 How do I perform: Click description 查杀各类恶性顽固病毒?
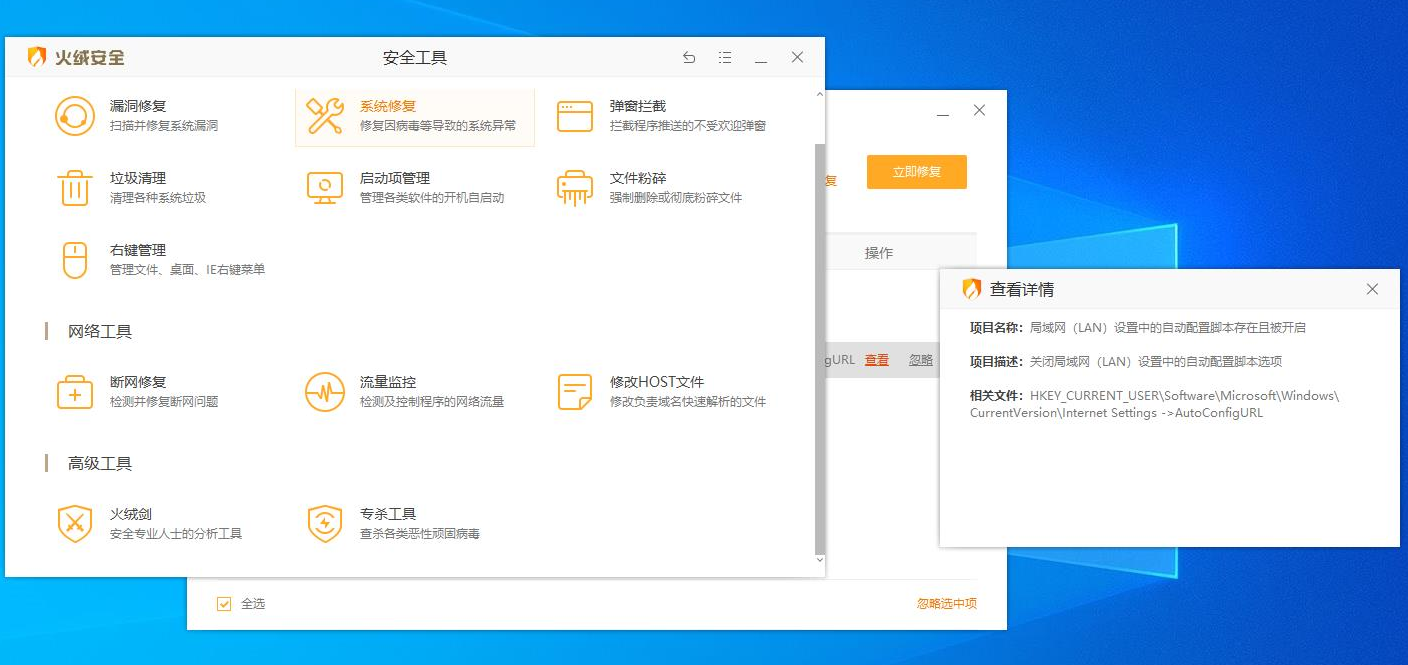point(420,534)
